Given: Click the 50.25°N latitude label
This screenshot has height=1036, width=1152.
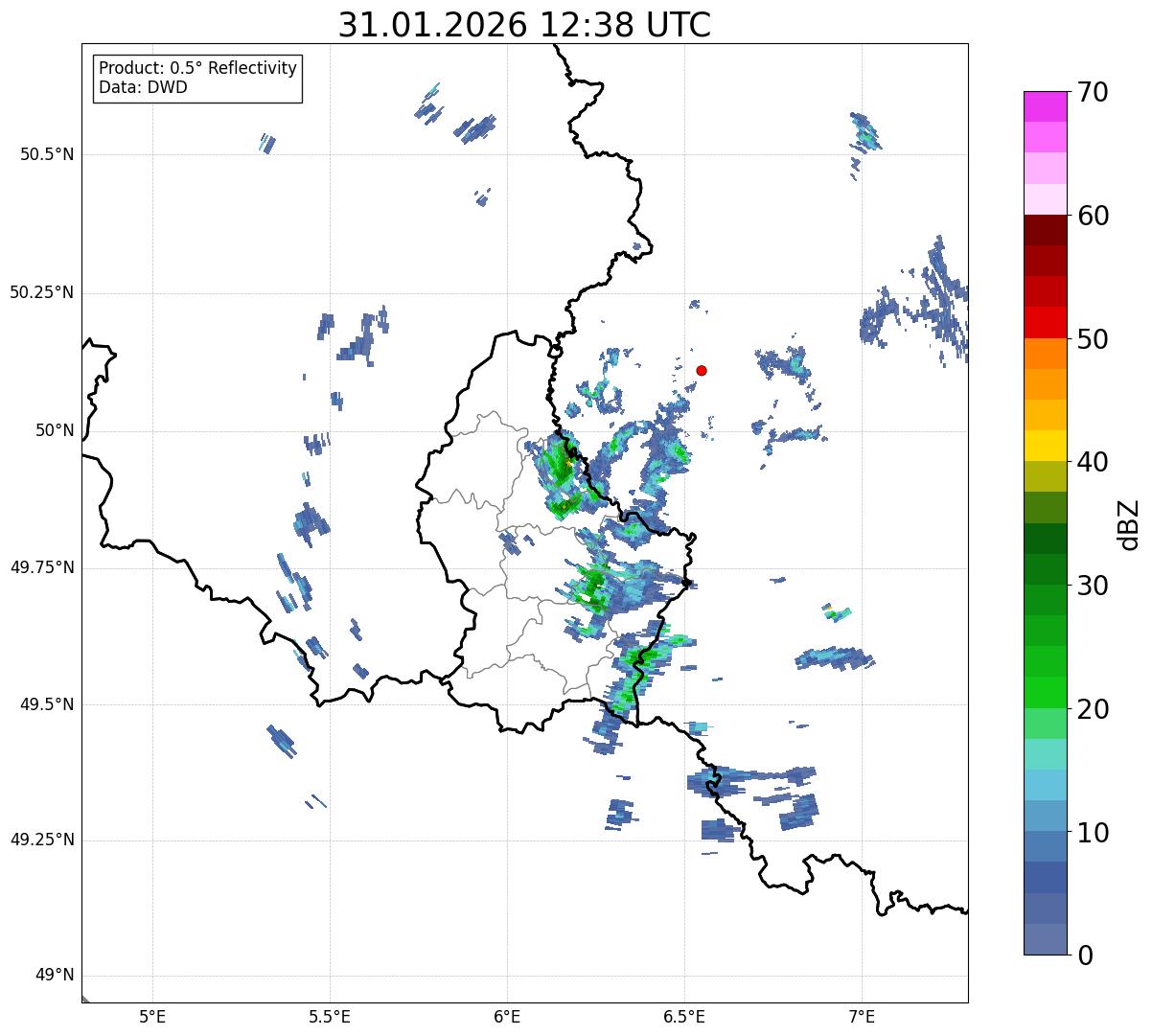Looking at the screenshot, I should [x=42, y=292].
